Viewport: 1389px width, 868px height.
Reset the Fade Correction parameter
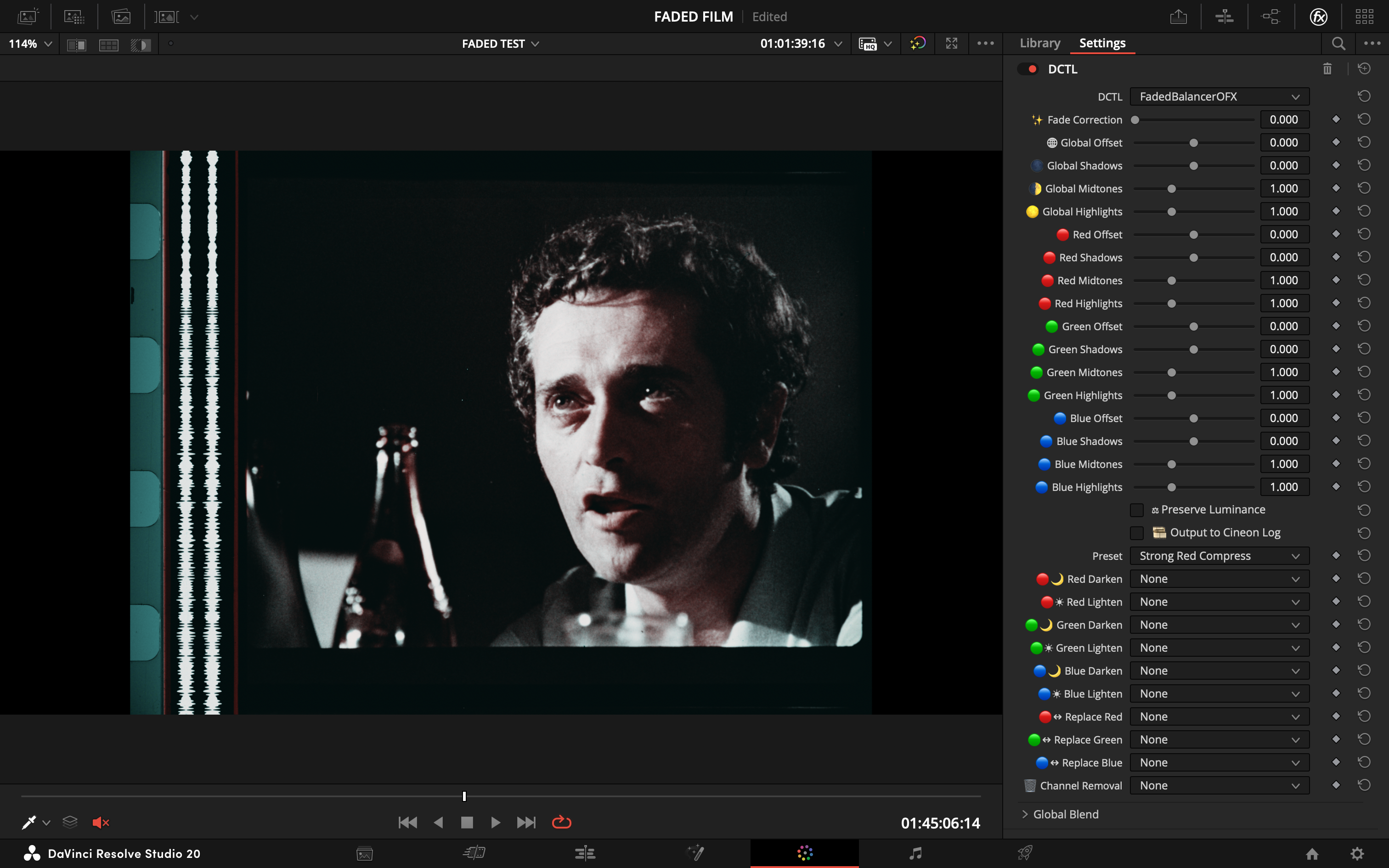(1364, 119)
